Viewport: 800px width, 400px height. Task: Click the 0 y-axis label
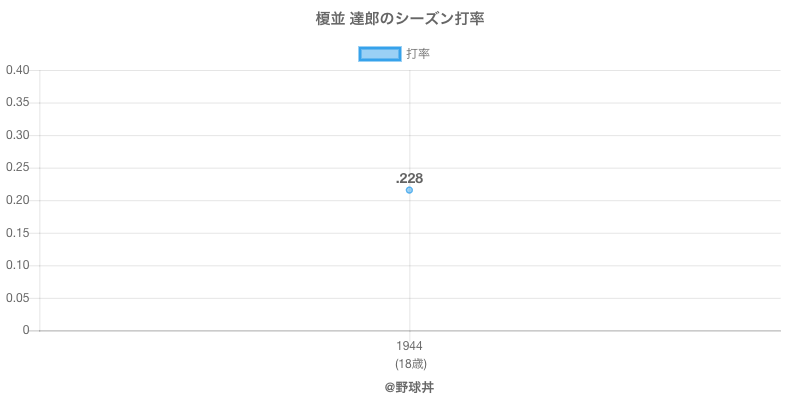[x=28, y=330]
